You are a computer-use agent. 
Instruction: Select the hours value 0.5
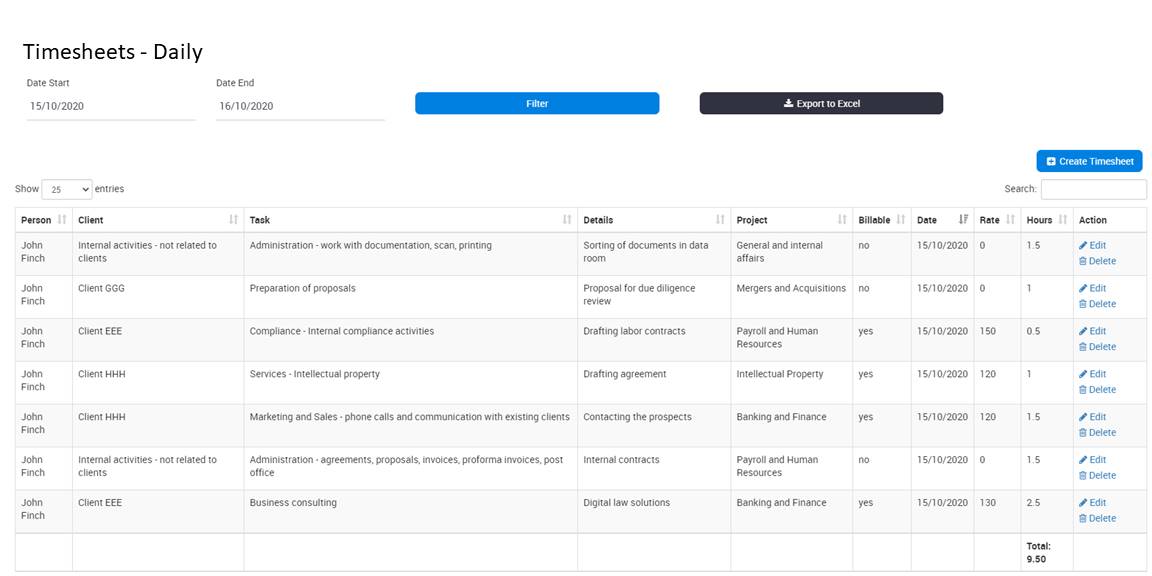[1047, 339]
